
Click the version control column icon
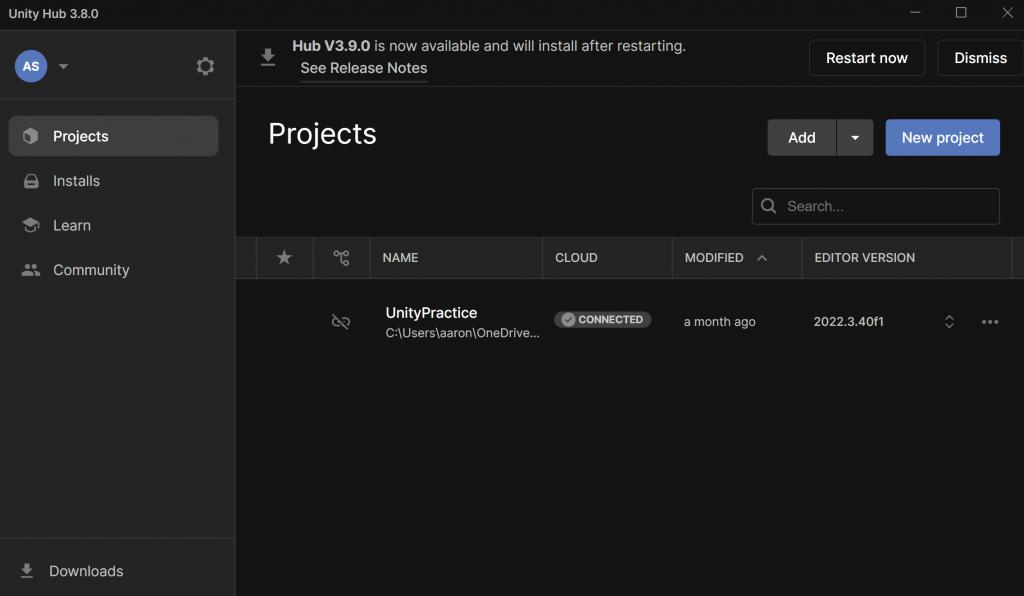[x=341, y=257]
